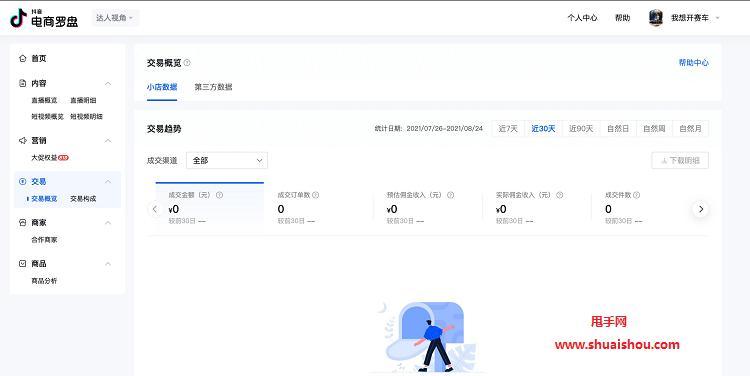Screen dimensions: 750x376
Task: Click the 商家 shop icon
Action: click(22, 223)
